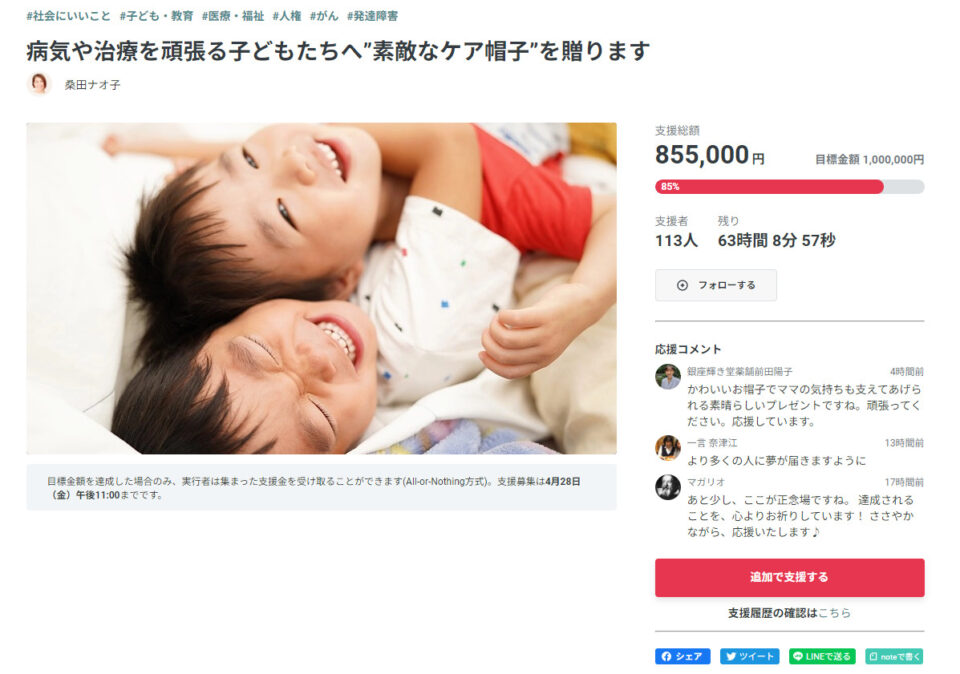Open 一言 奈津江's commenter avatar
960x674 pixels.
[667, 447]
